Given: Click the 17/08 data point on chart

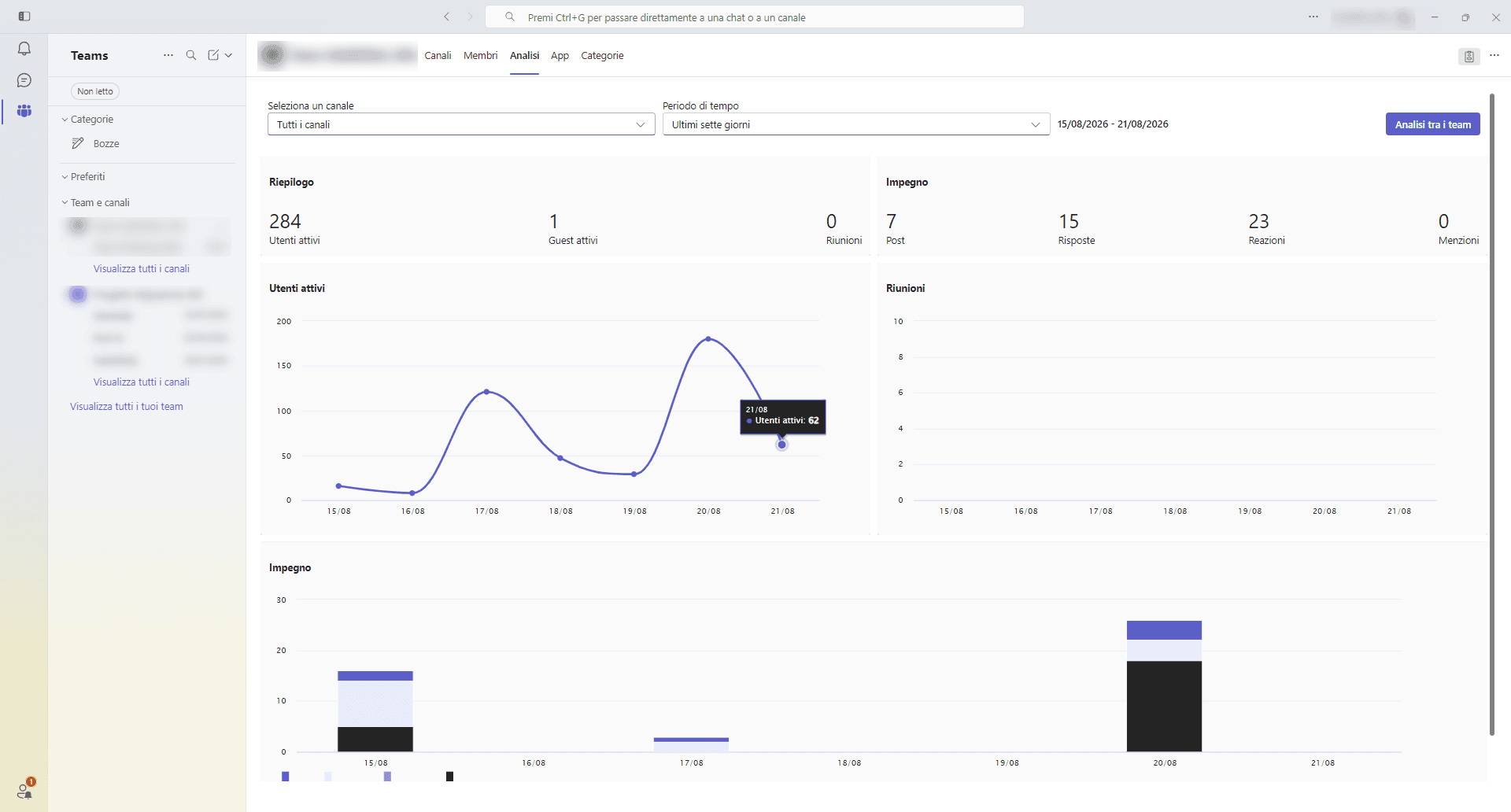Looking at the screenshot, I should click(x=486, y=391).
